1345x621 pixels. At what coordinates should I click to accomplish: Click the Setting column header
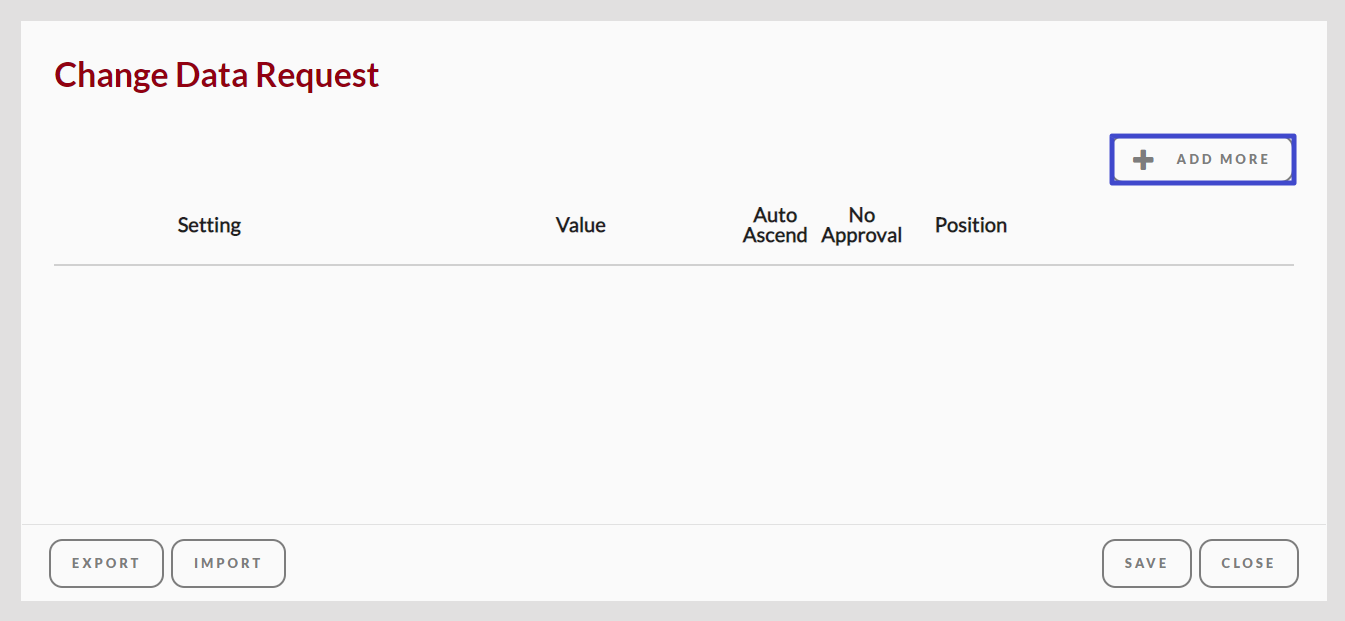pyautogui.click(x=209, y=225)
